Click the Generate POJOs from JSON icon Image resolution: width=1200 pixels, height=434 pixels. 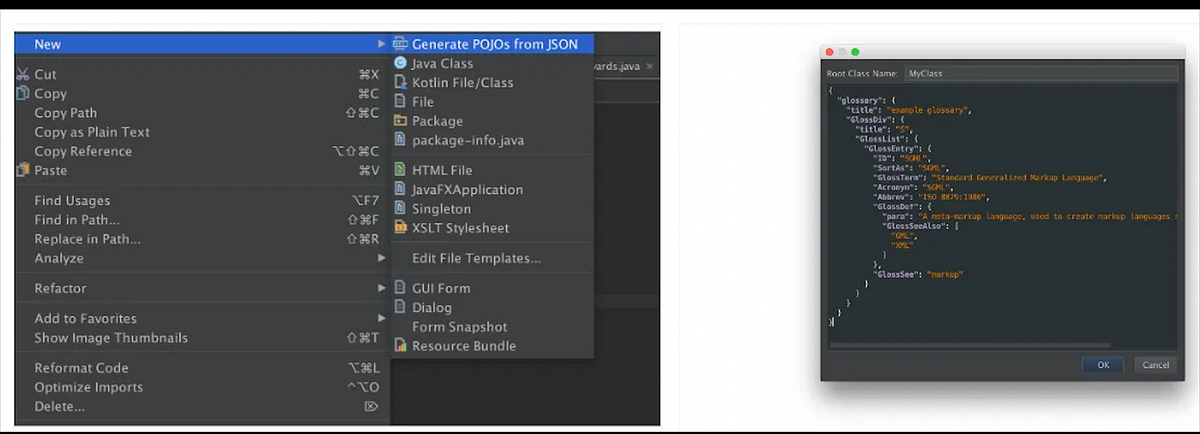401,44
